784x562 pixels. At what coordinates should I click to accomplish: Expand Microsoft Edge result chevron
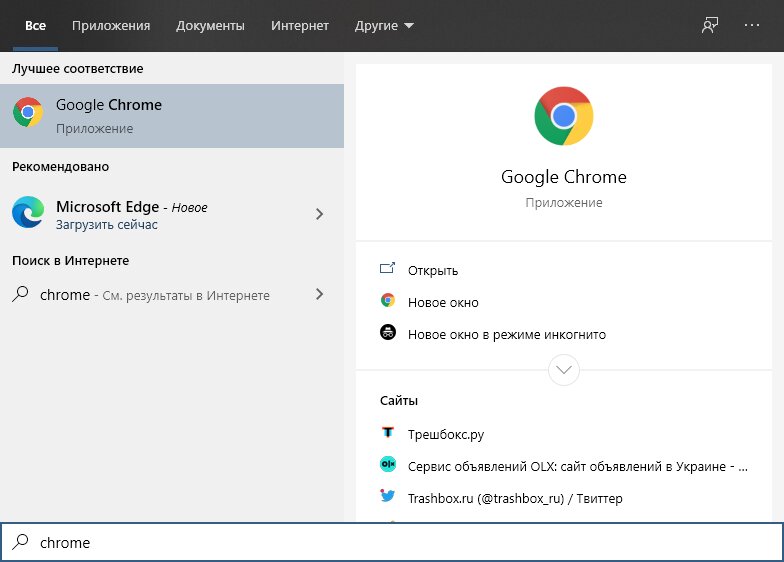(x=320, y=214)
